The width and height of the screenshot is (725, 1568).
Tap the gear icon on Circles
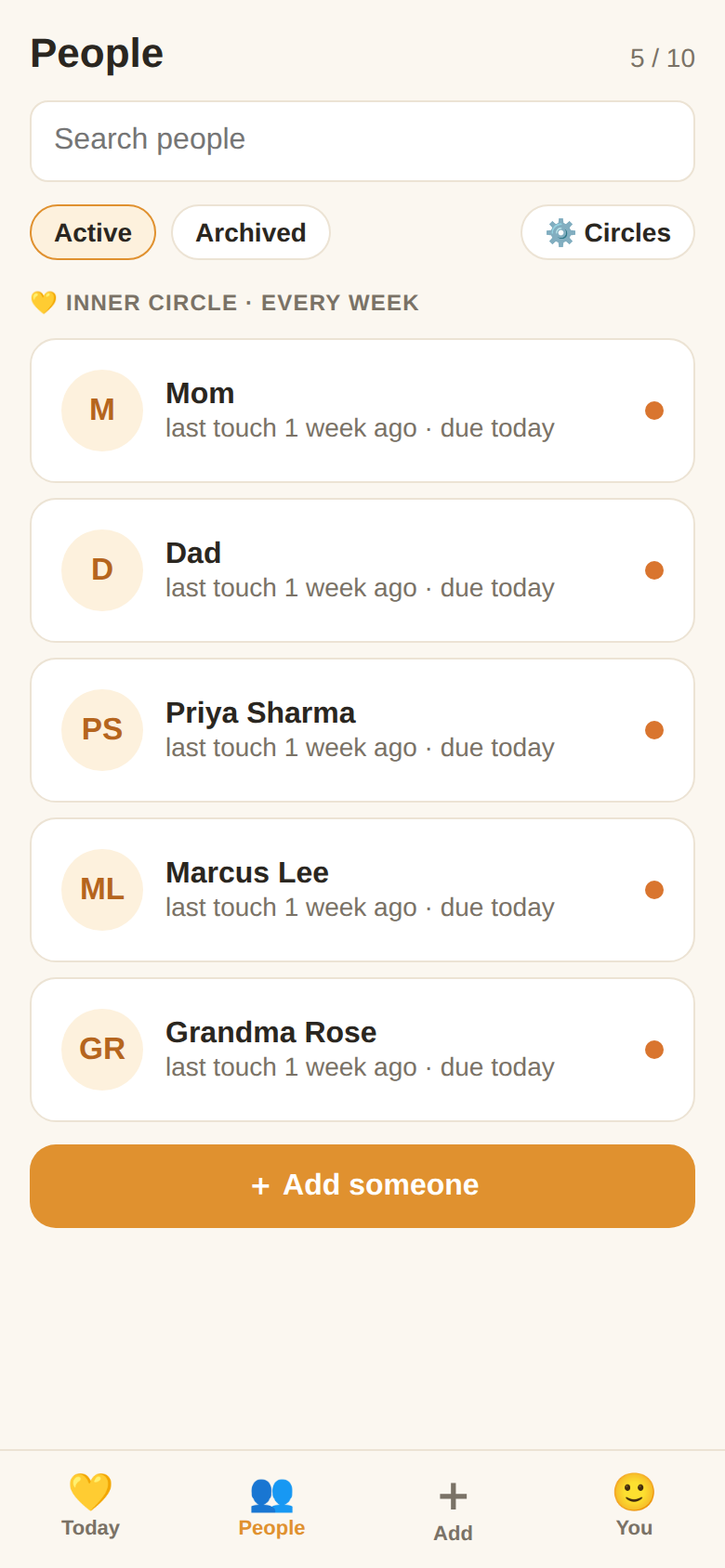pyautogui.click(x=560, y=232)
